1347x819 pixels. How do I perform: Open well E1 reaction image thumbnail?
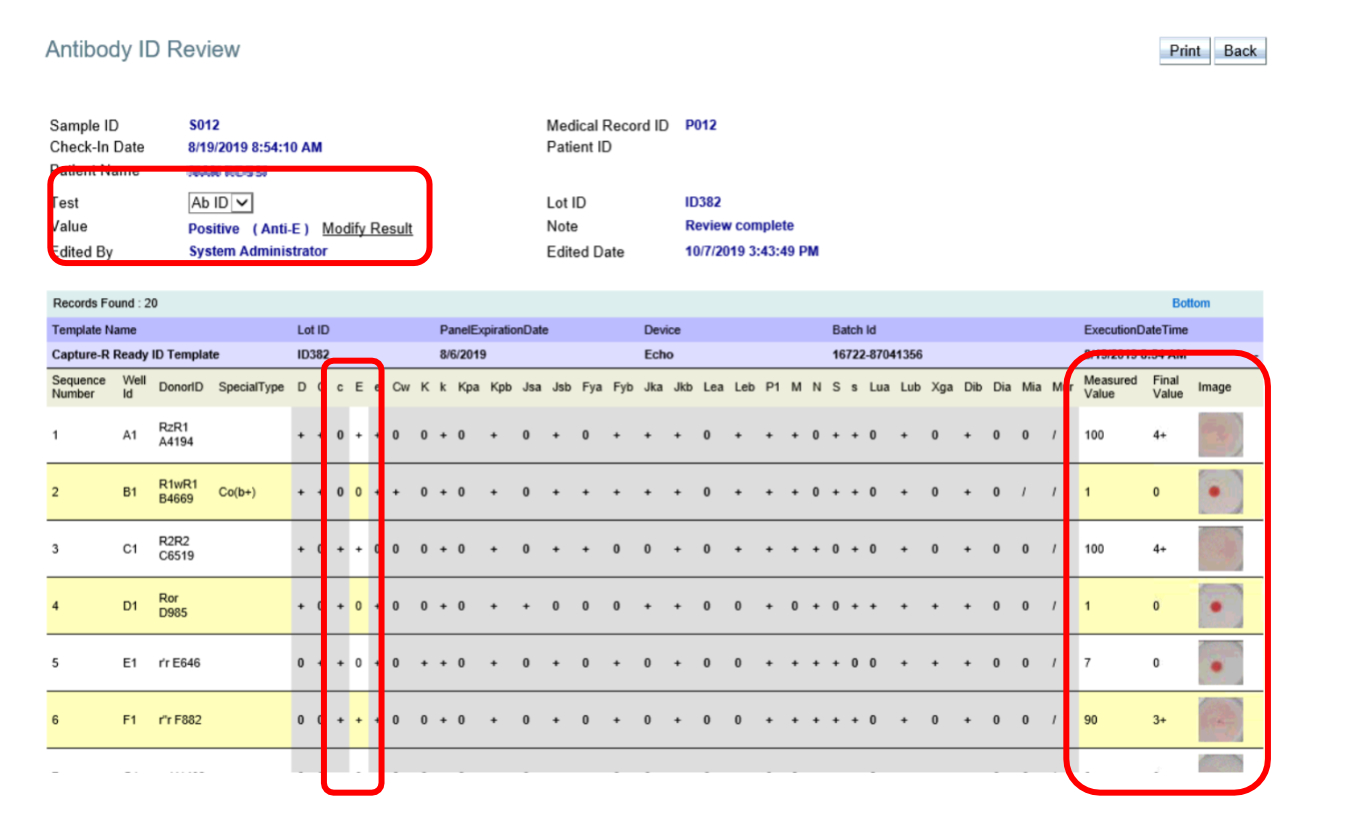pos(1220,663)
